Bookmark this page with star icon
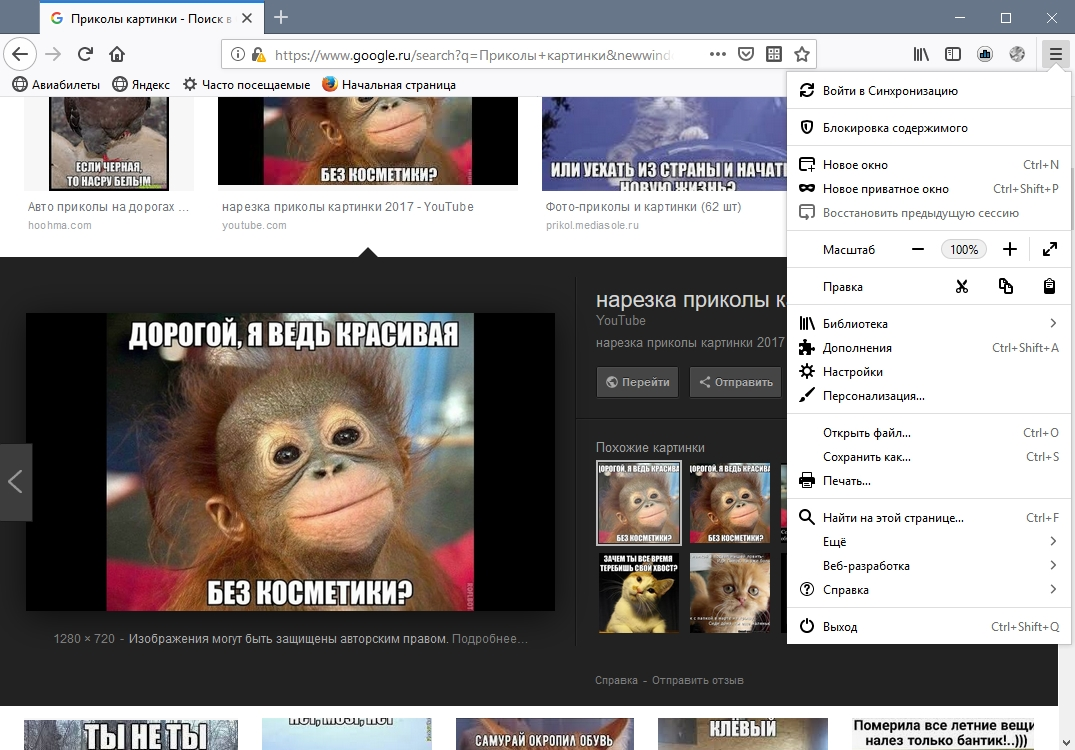The image size is (1075, 750). point(801,54)
